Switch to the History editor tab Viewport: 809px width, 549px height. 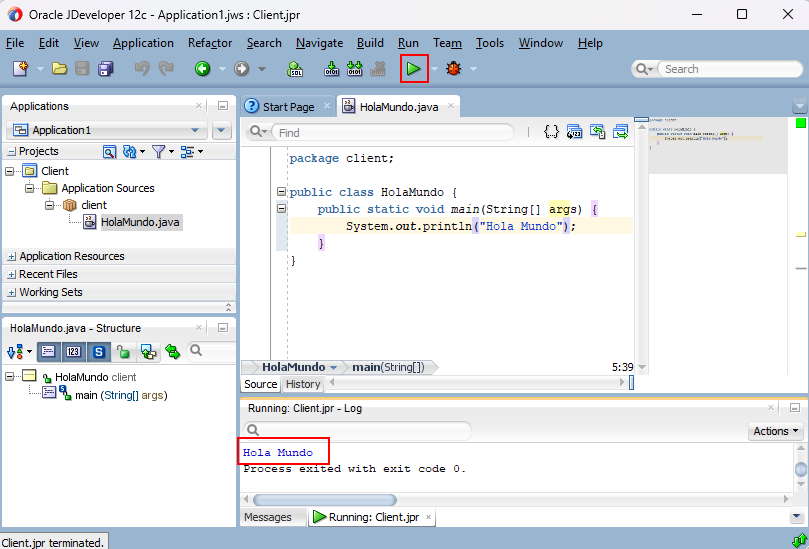[303, 384]
